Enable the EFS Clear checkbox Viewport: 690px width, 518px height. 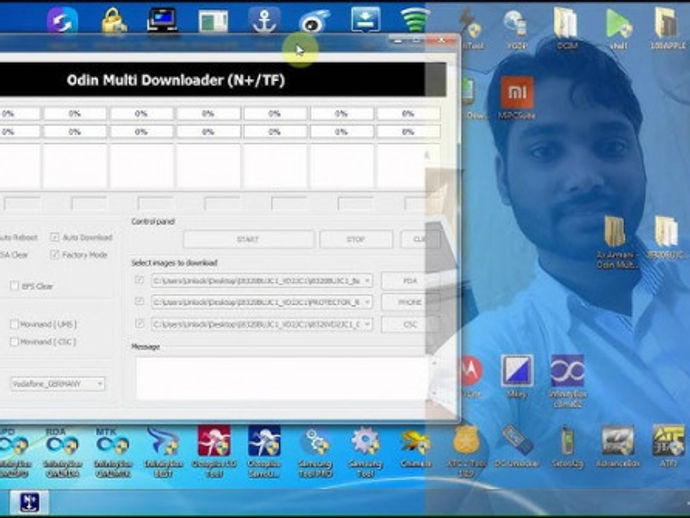tap(14, 286)
